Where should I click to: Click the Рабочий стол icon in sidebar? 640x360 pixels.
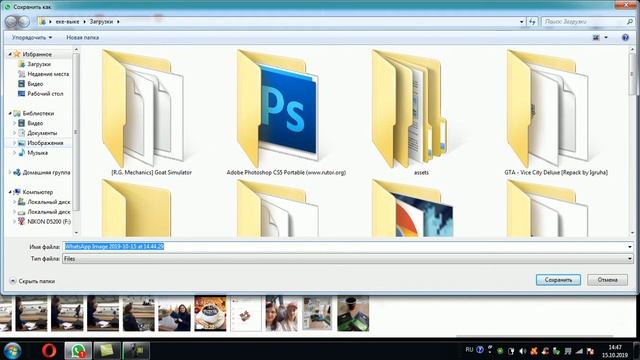pyautogui.click(x=21, y=93)
